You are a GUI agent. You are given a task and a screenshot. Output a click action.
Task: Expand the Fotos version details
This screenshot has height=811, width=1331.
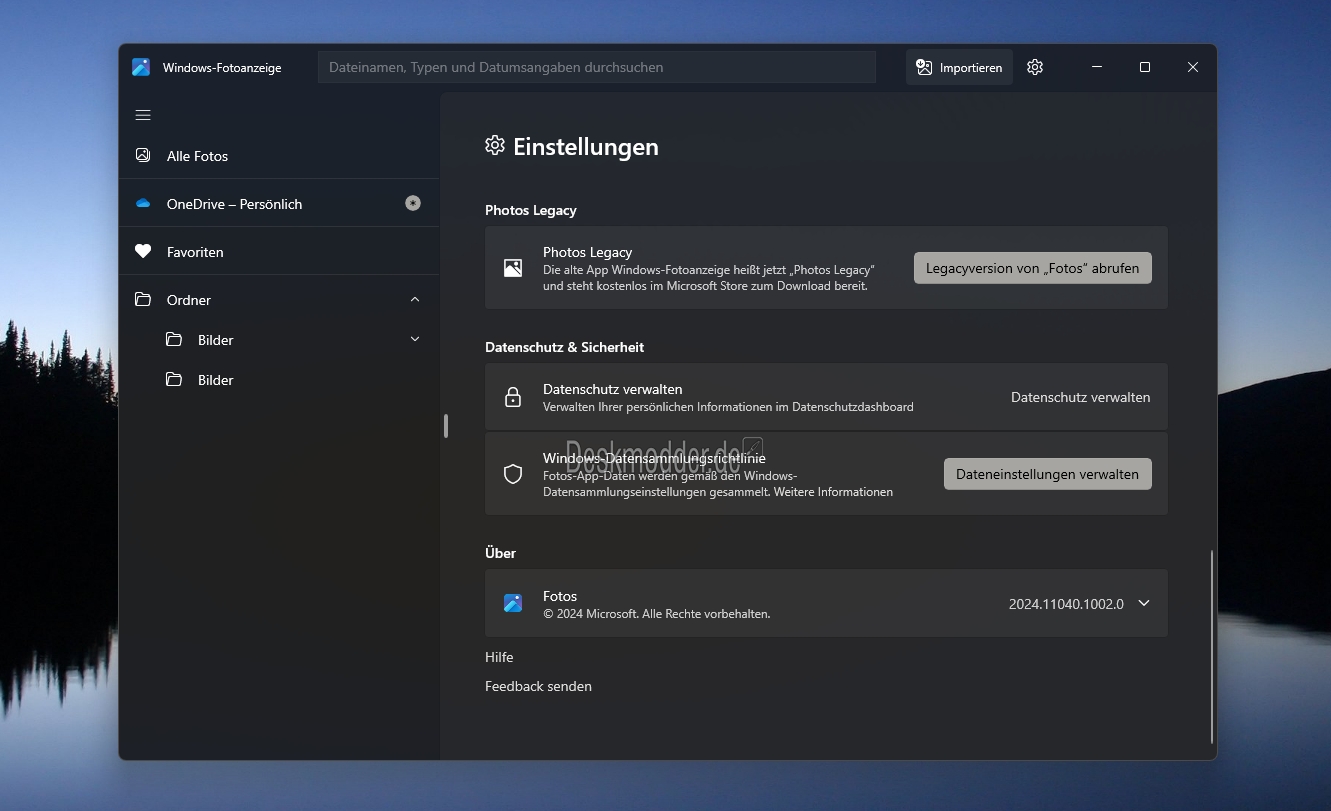1144,603
